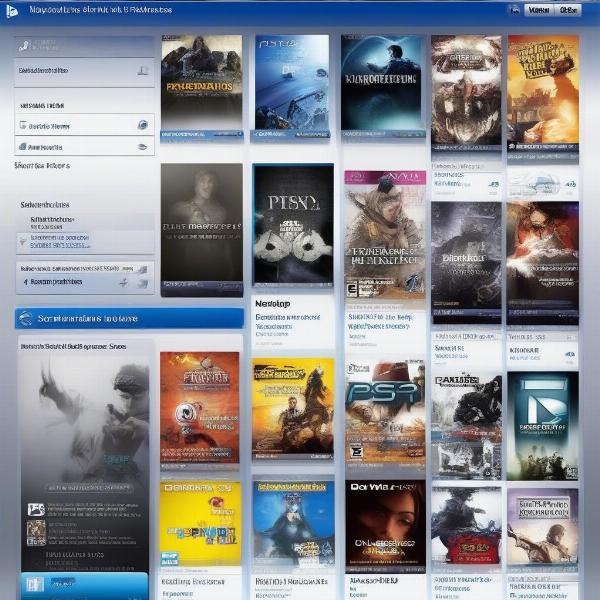Click the lightning bolt icon in the sidebar box

tap(123, 282)
